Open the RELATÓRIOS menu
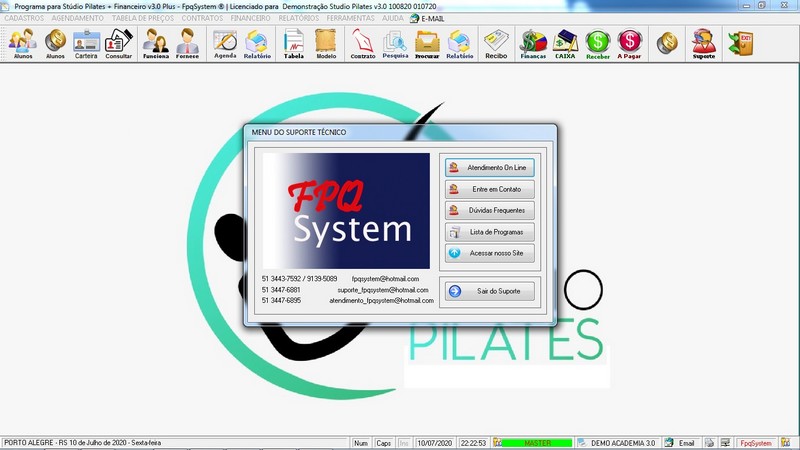Screen dimensions: 800x450 [298, 18]
